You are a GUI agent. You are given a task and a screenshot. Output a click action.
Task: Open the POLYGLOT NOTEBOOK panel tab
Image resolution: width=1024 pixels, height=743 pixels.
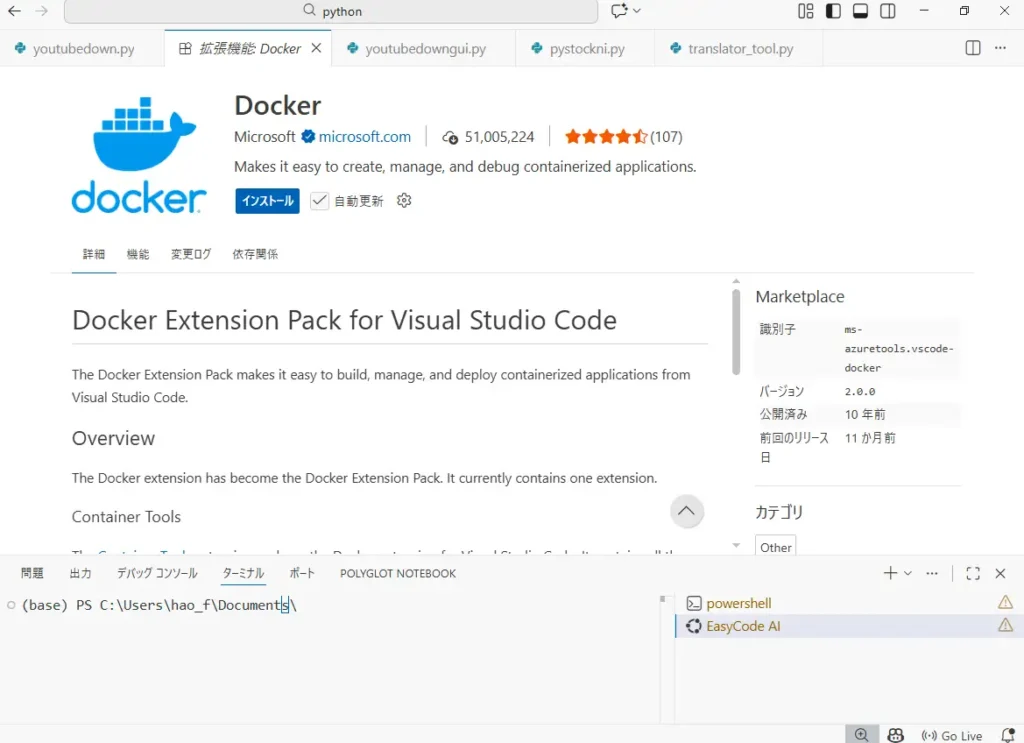(x=398, y=573)
